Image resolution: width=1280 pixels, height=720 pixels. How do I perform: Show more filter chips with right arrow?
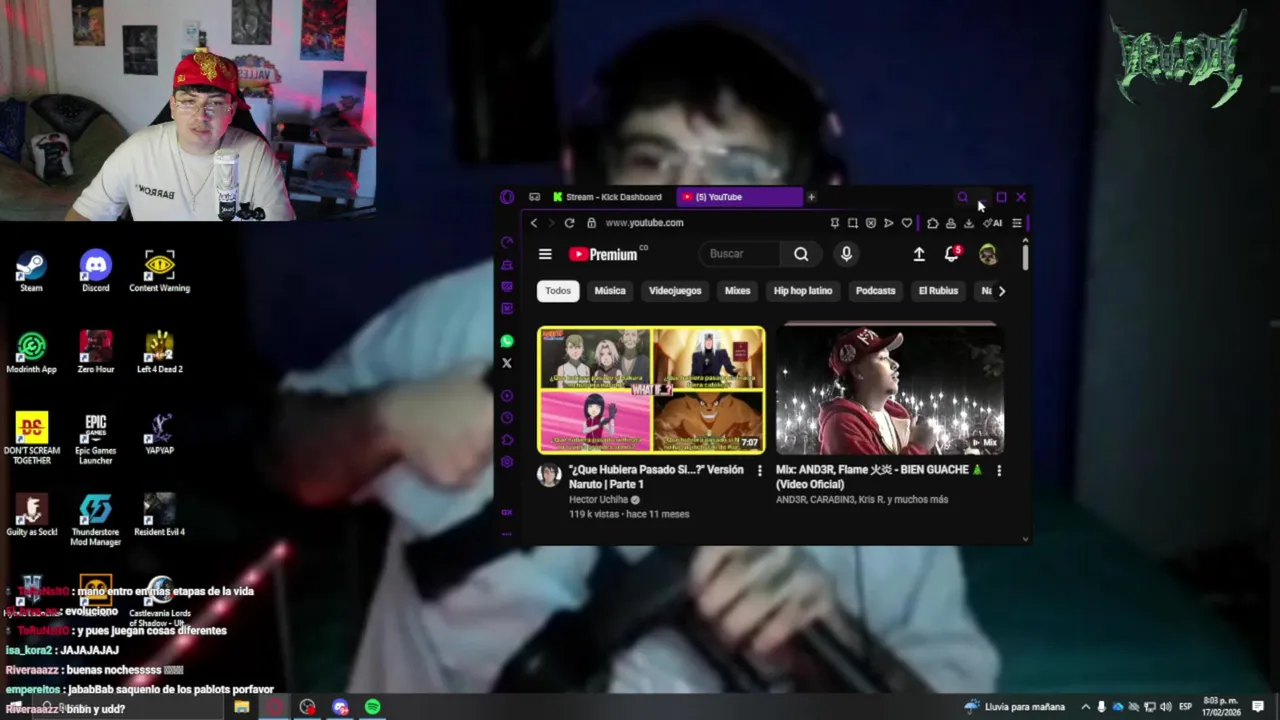pyautogui.click(x=1002, y=291)
